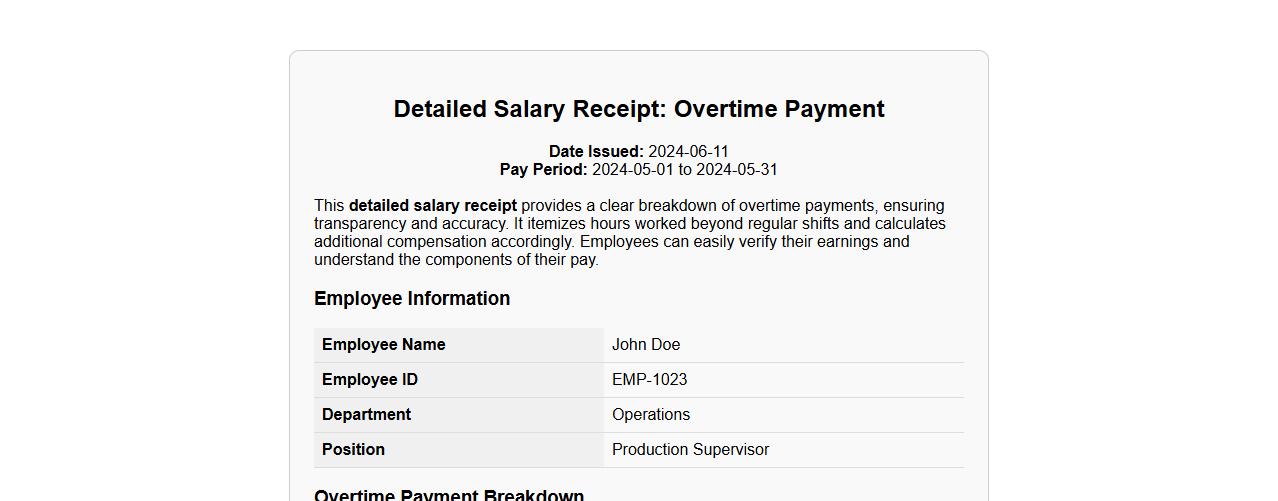The height and width of the screenshot is (501, 1278).
Task: Click the date 2024-06-11
Action: click(x=688, y=152)
